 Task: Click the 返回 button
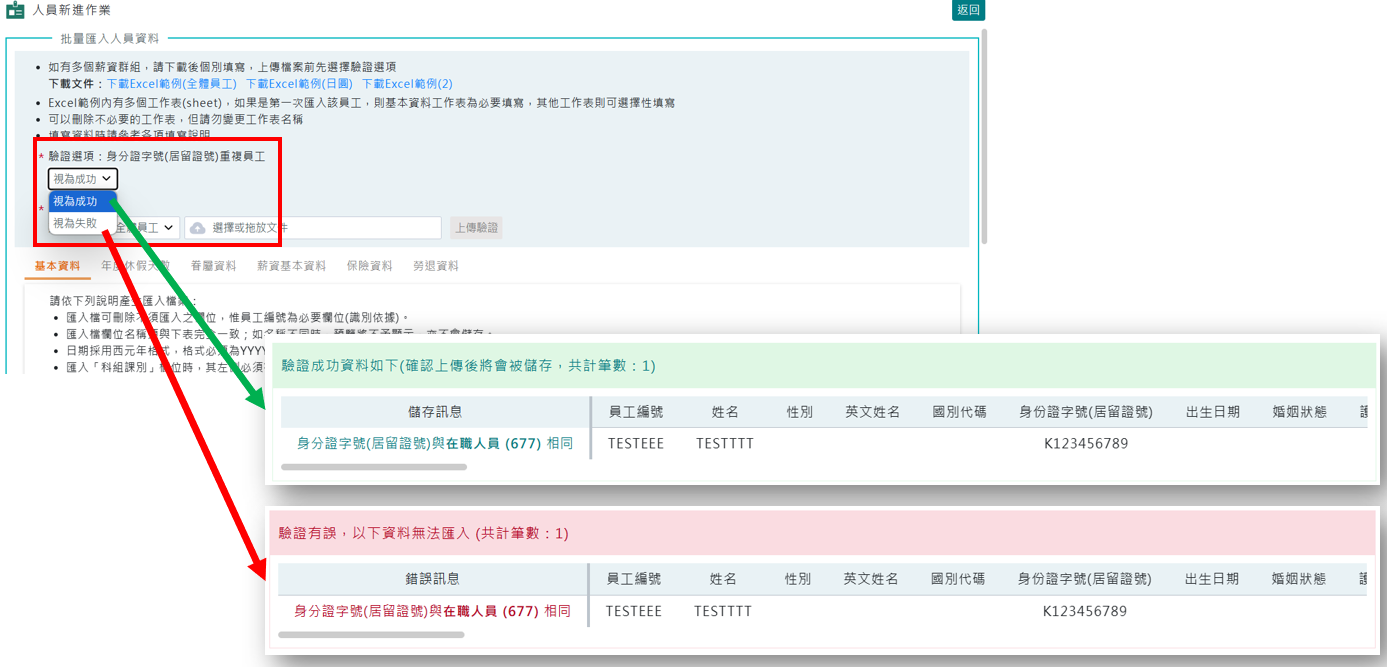pos(968,10)
